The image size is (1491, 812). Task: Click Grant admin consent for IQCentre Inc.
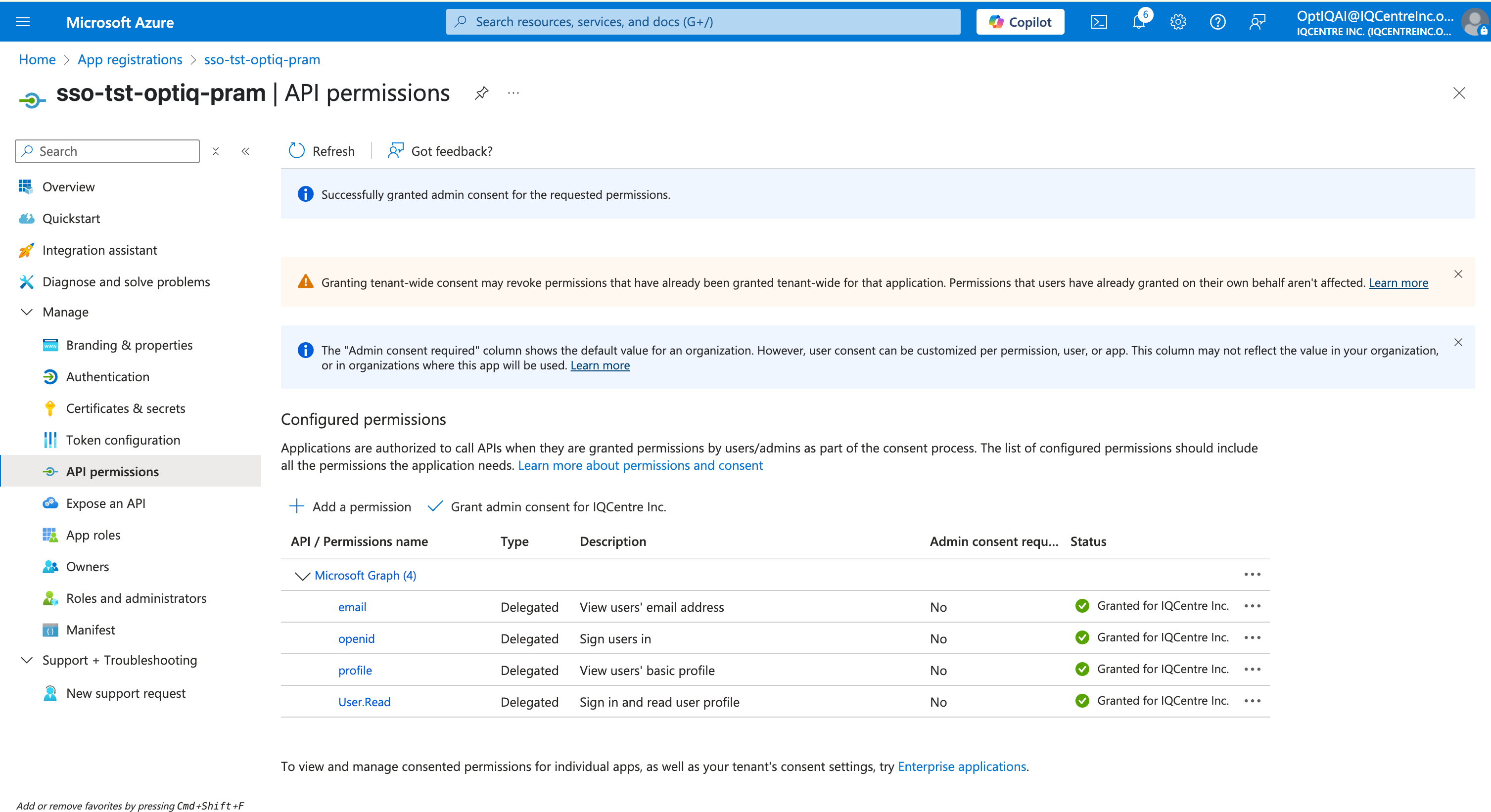pos(547,506)
